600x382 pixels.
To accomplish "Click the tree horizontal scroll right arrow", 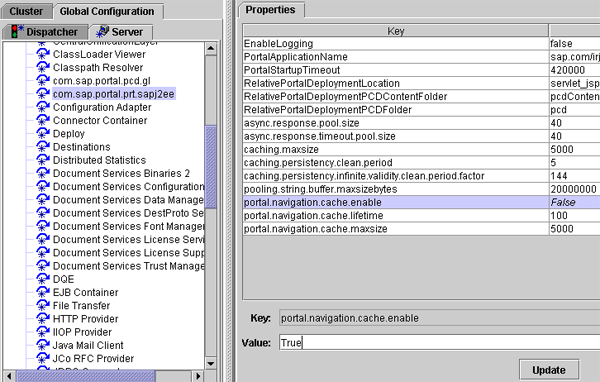I will [197, 376].
